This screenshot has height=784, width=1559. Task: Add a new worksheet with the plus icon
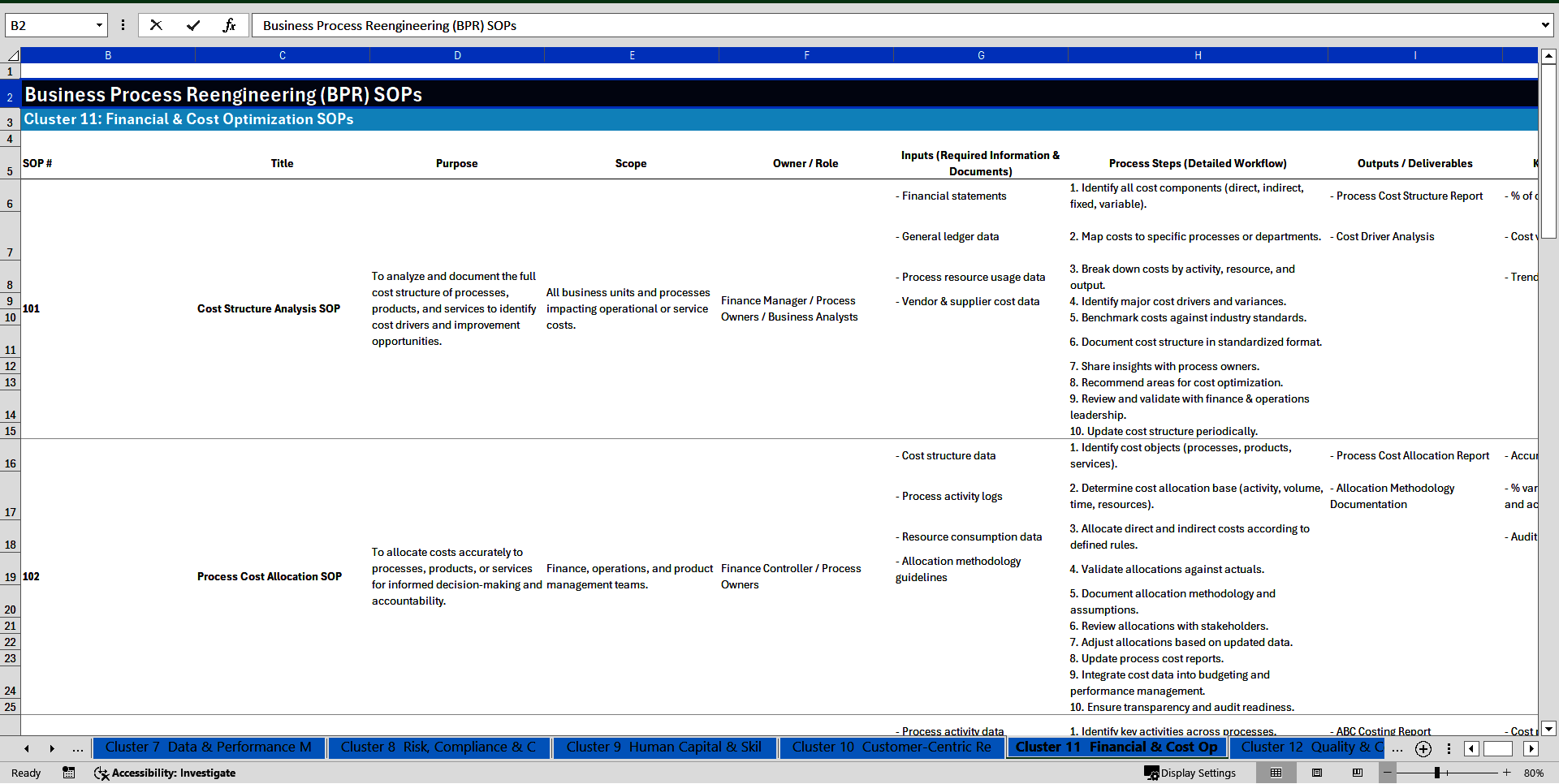click(1423, 748)
